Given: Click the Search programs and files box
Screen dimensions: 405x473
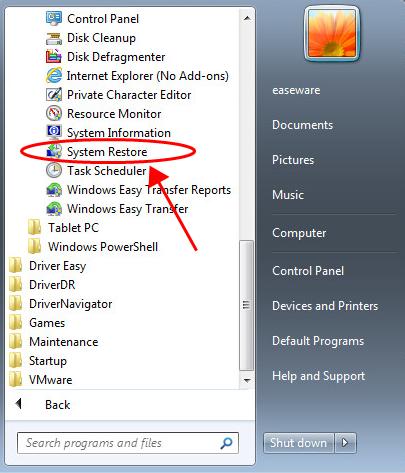Looking at the screenshot, I should pyautogui.click(x=128, y=443).
